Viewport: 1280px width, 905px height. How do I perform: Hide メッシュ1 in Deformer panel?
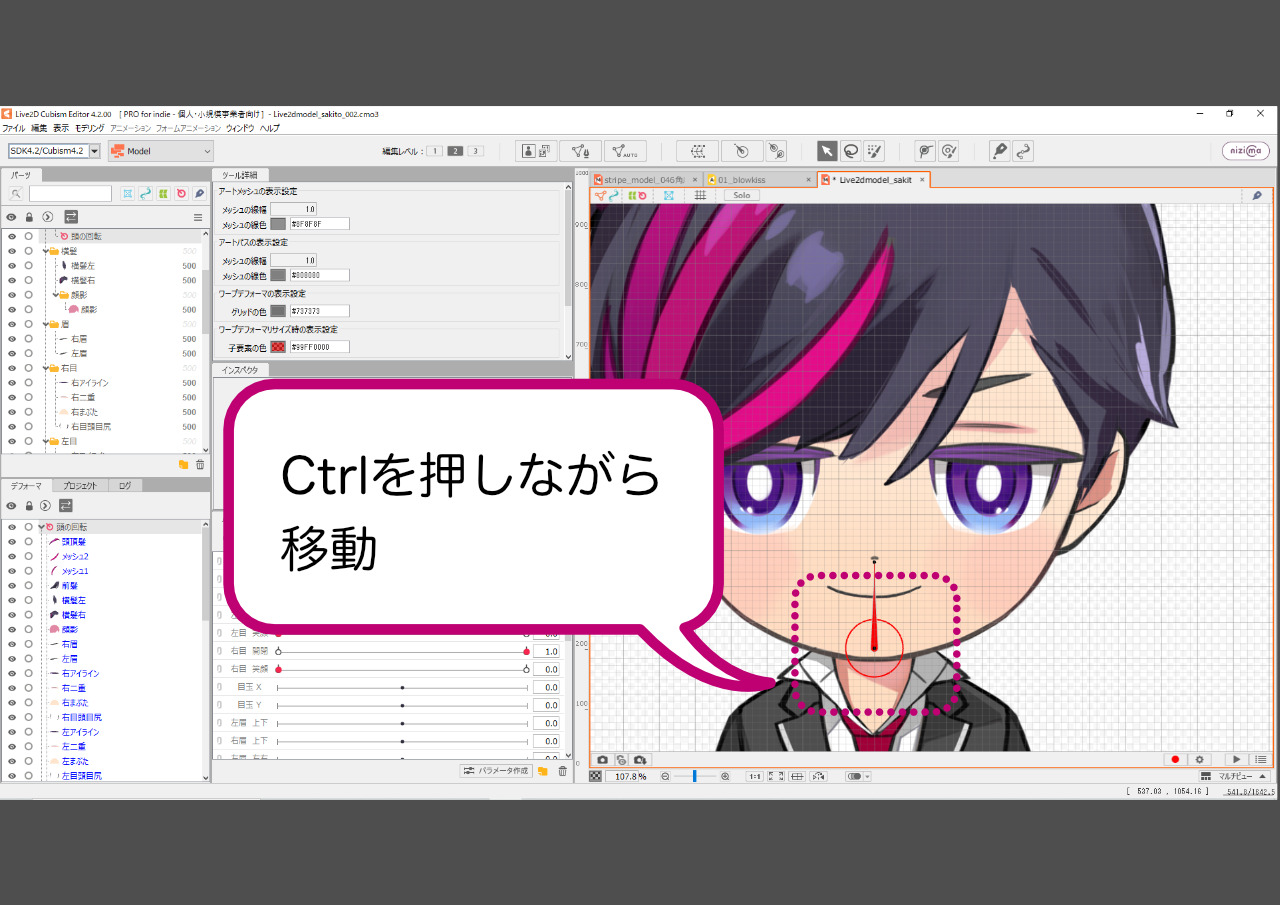click(12, 570)
